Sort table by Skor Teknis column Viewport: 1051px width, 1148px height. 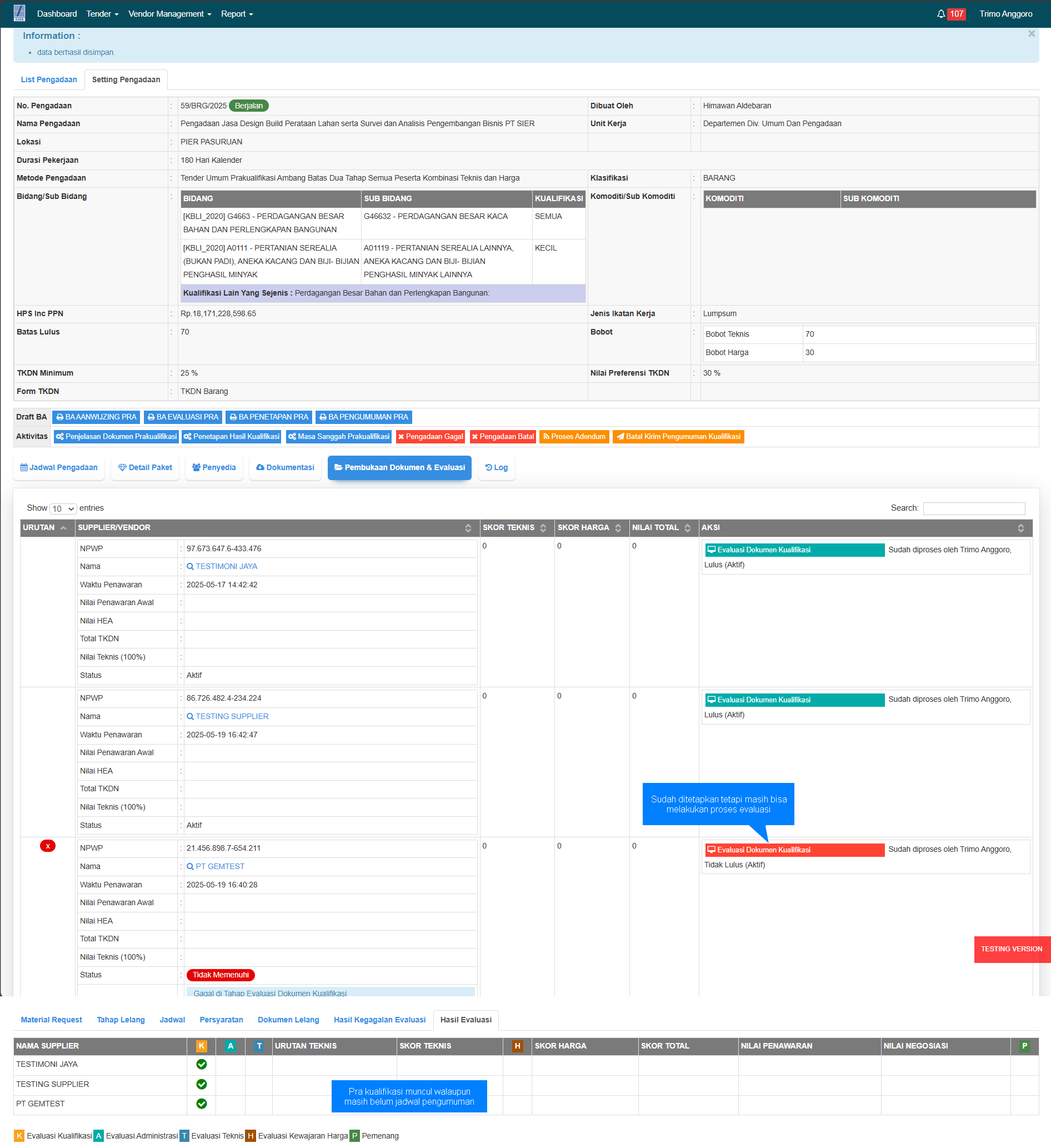tap(514, 528)
